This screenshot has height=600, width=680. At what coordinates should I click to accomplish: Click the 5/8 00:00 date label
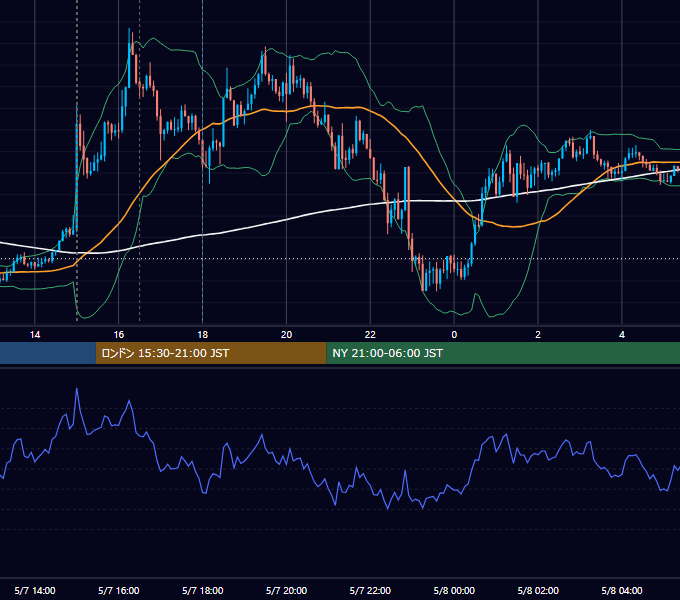454,590
